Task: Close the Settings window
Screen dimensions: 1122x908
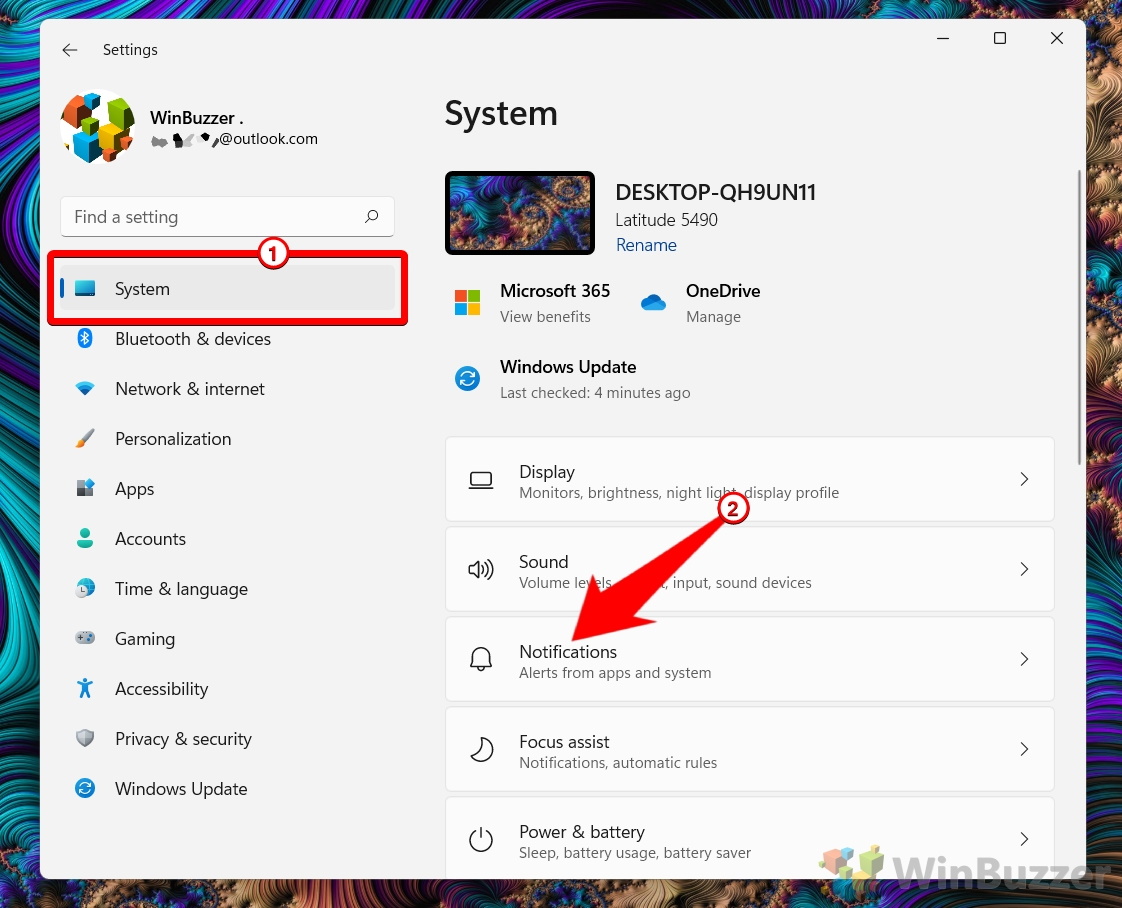Action: tap(1057, 39)
